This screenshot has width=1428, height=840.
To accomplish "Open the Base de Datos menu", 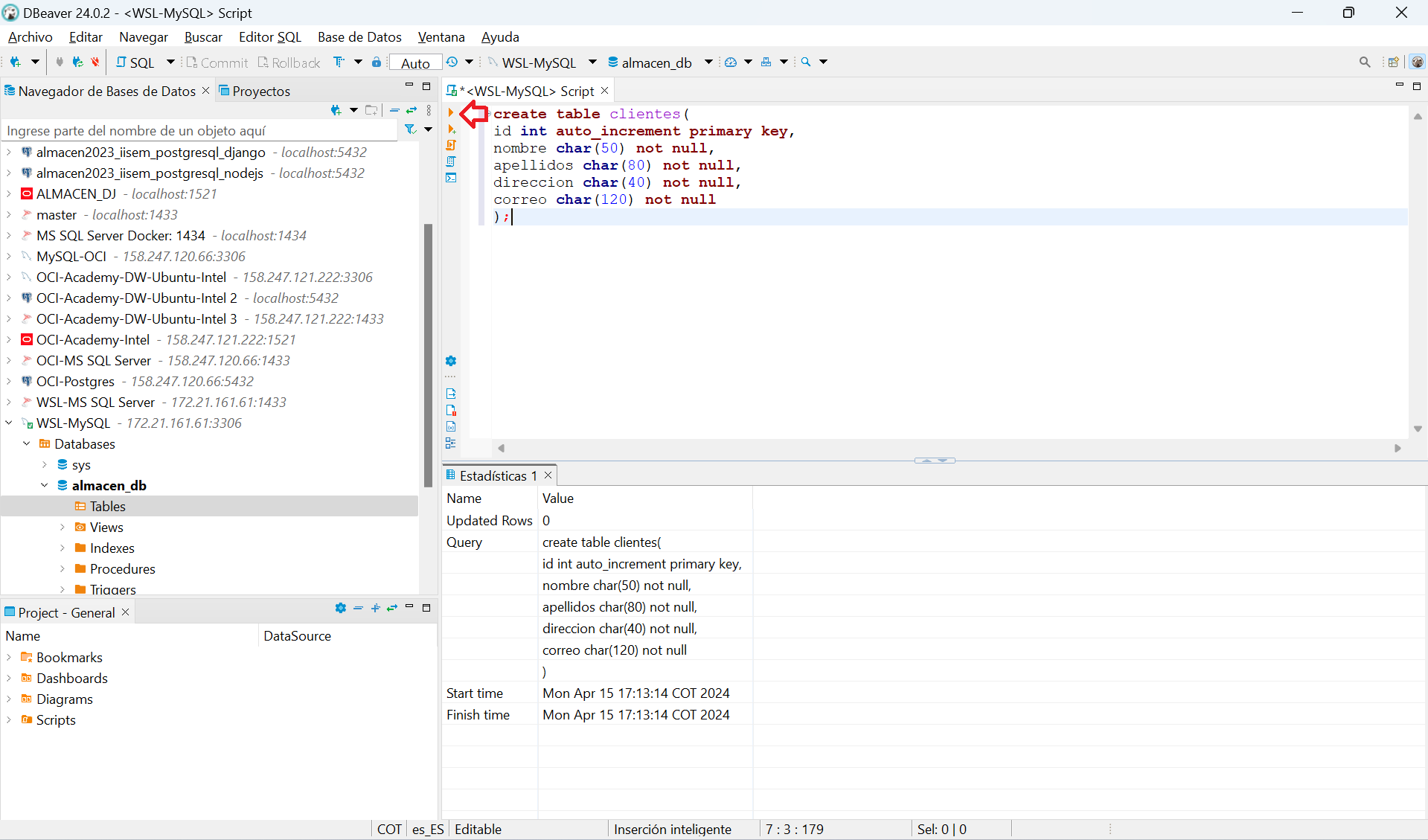I will pyautogui.click(x=359, y=37).
